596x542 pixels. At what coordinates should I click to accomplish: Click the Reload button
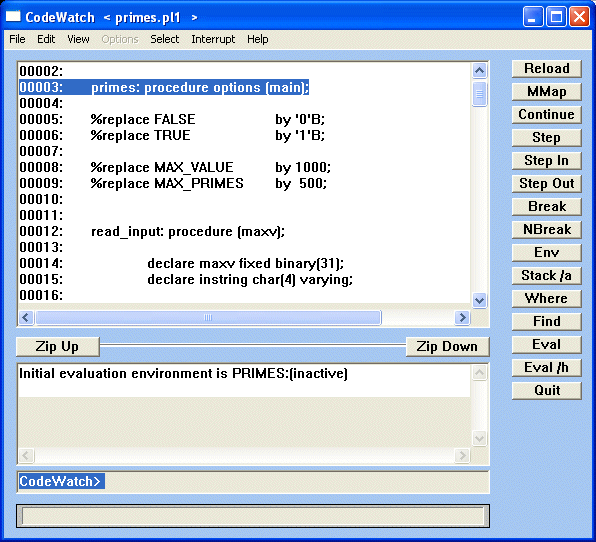point(547,69)
